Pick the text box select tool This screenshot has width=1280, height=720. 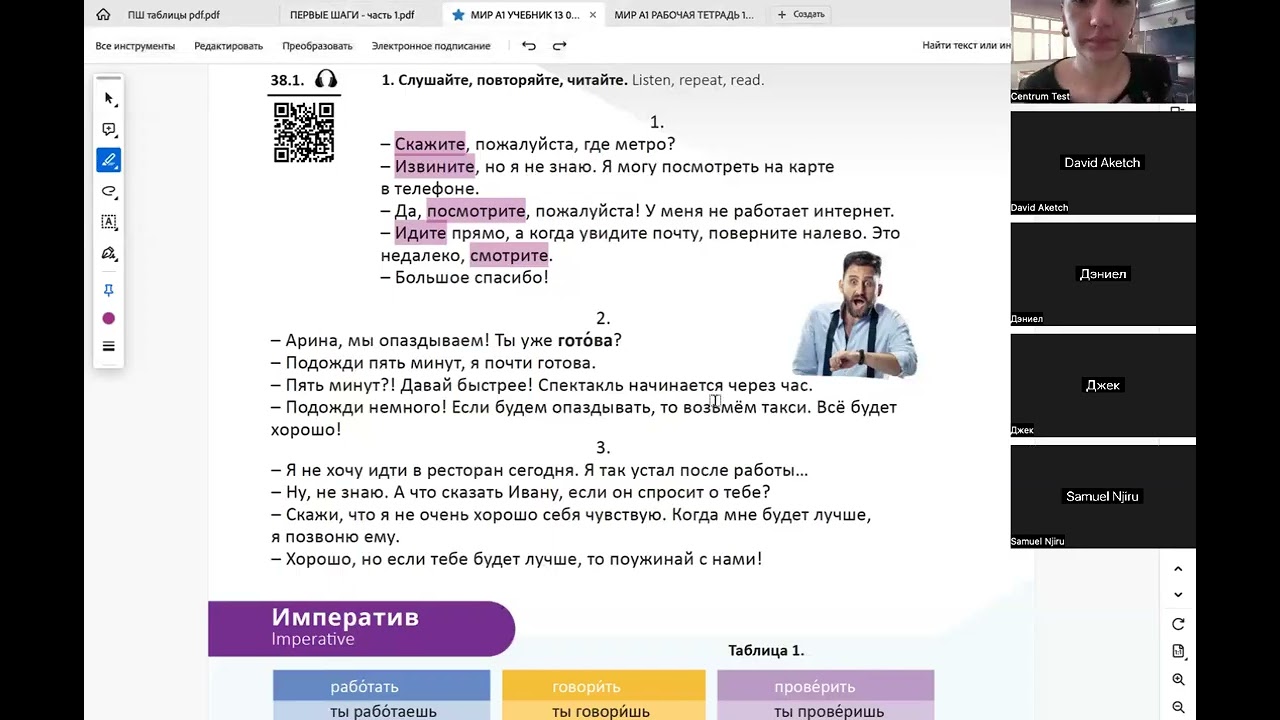[x=109, y=222]
